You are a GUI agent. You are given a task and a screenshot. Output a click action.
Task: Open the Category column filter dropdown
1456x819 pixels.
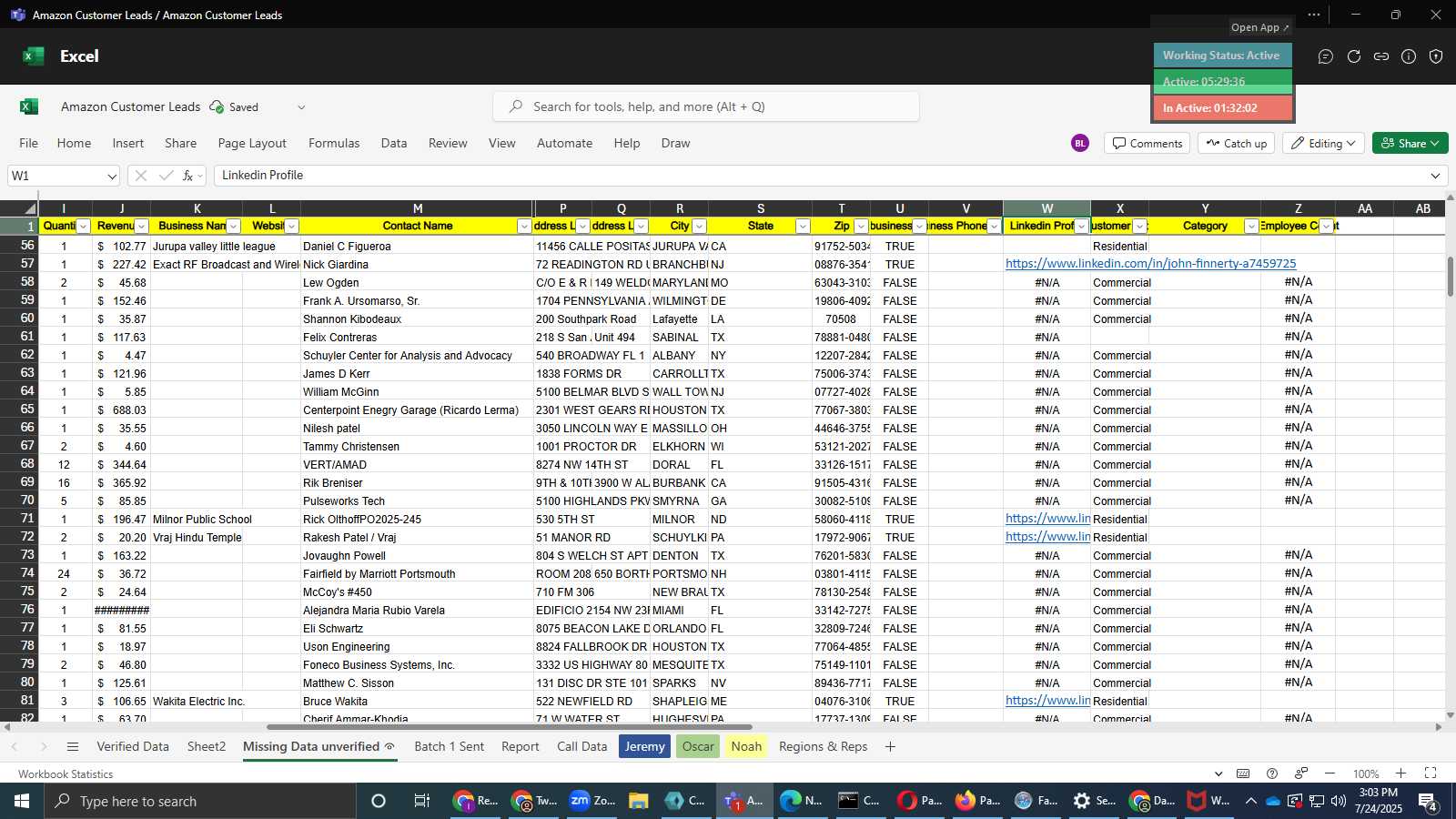click(1251, 227)
